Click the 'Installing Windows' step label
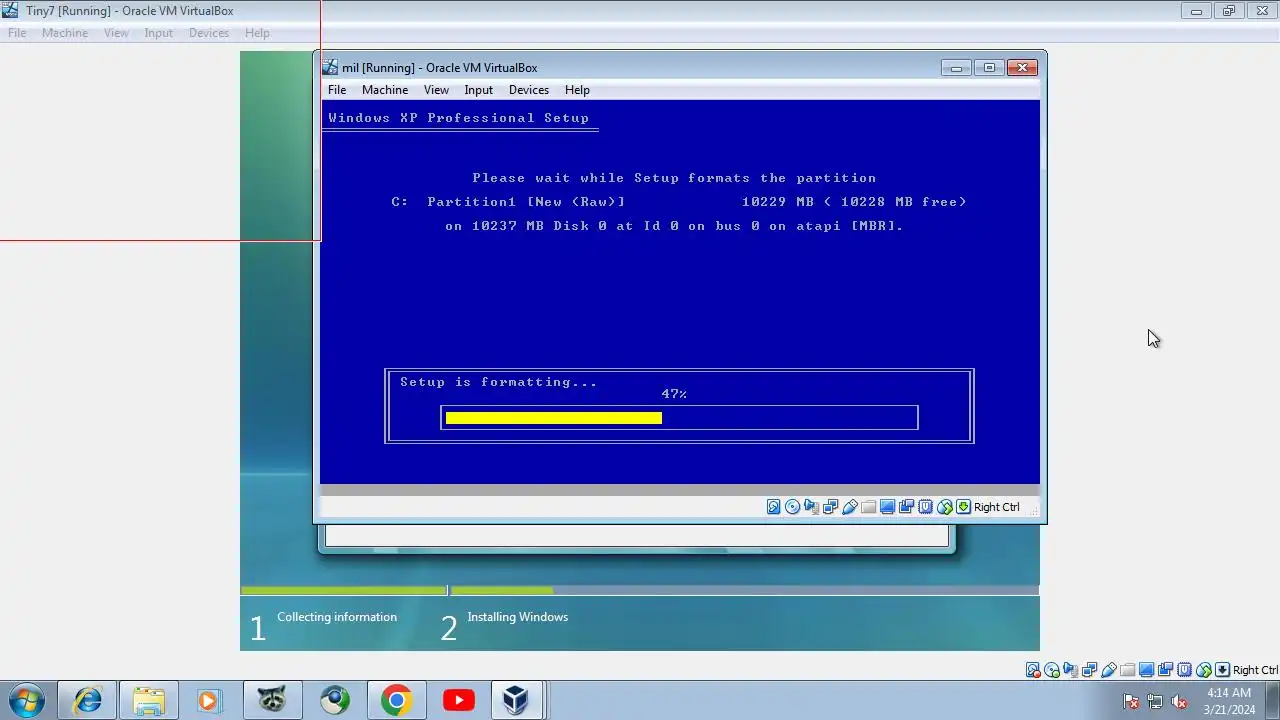This screenshot has height=720, width=1280. (518, 617)
